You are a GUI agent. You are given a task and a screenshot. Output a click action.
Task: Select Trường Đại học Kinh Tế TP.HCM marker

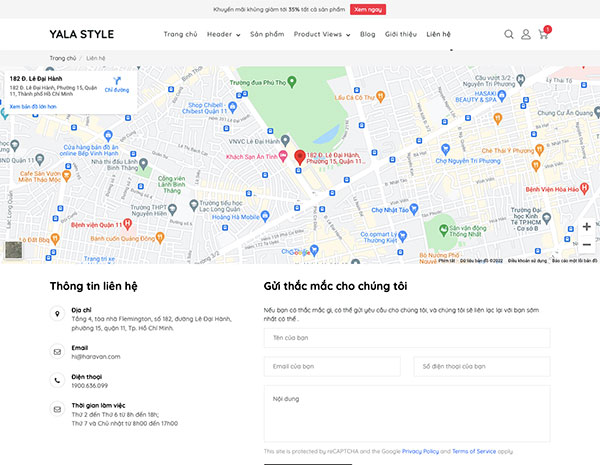tap(546, 218)
